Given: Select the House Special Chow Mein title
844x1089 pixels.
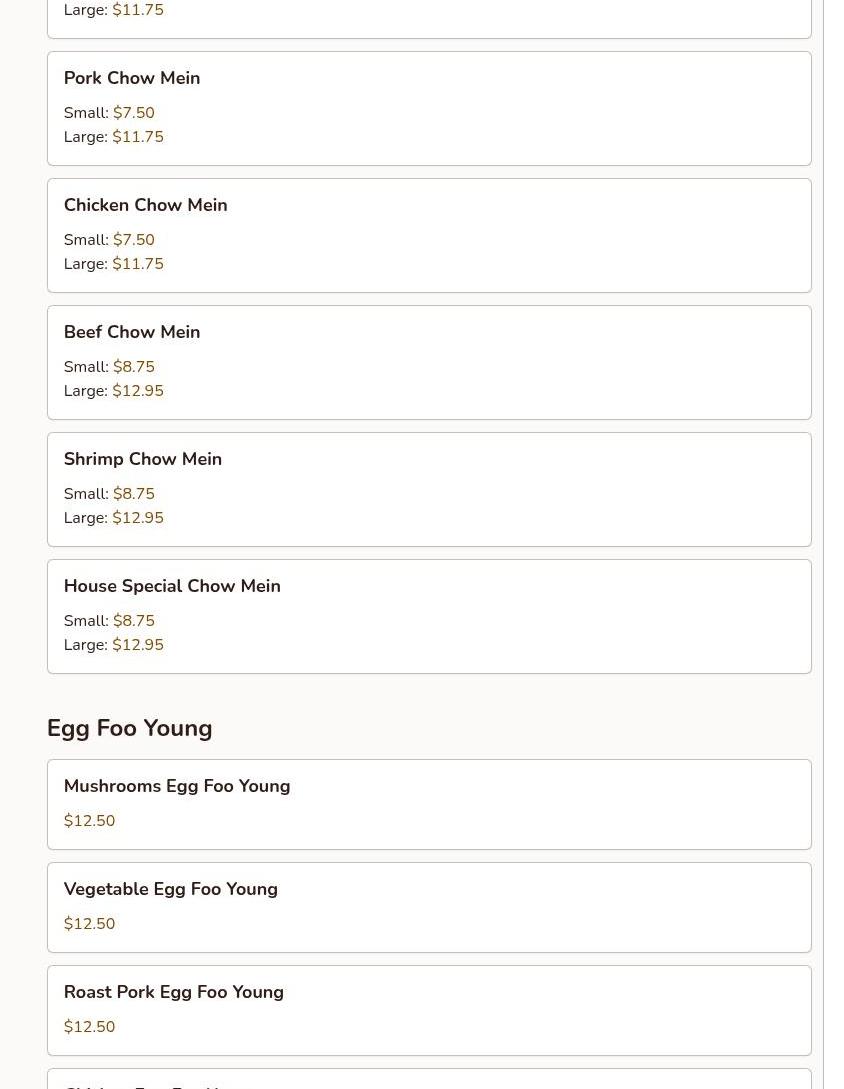Looking at the screenshot, I should [172, 586].
